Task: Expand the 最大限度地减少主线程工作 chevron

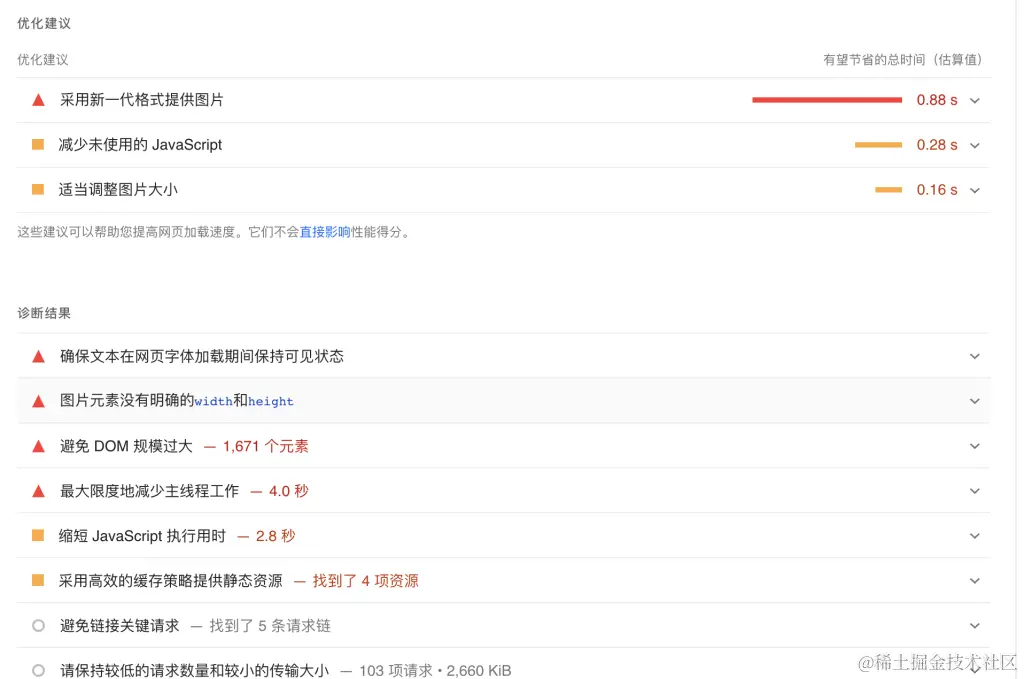Action: [975, 491]
